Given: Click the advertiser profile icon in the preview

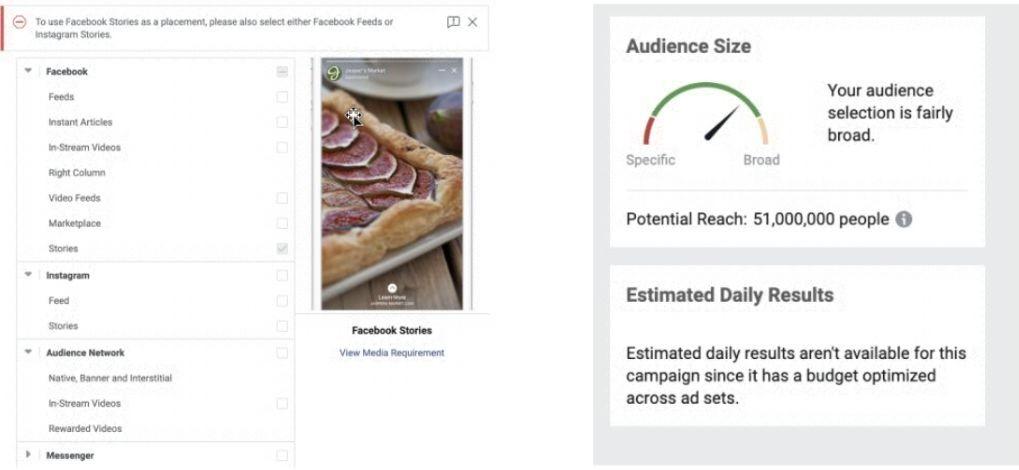Looking at the screenshot, I should point(334,73).
